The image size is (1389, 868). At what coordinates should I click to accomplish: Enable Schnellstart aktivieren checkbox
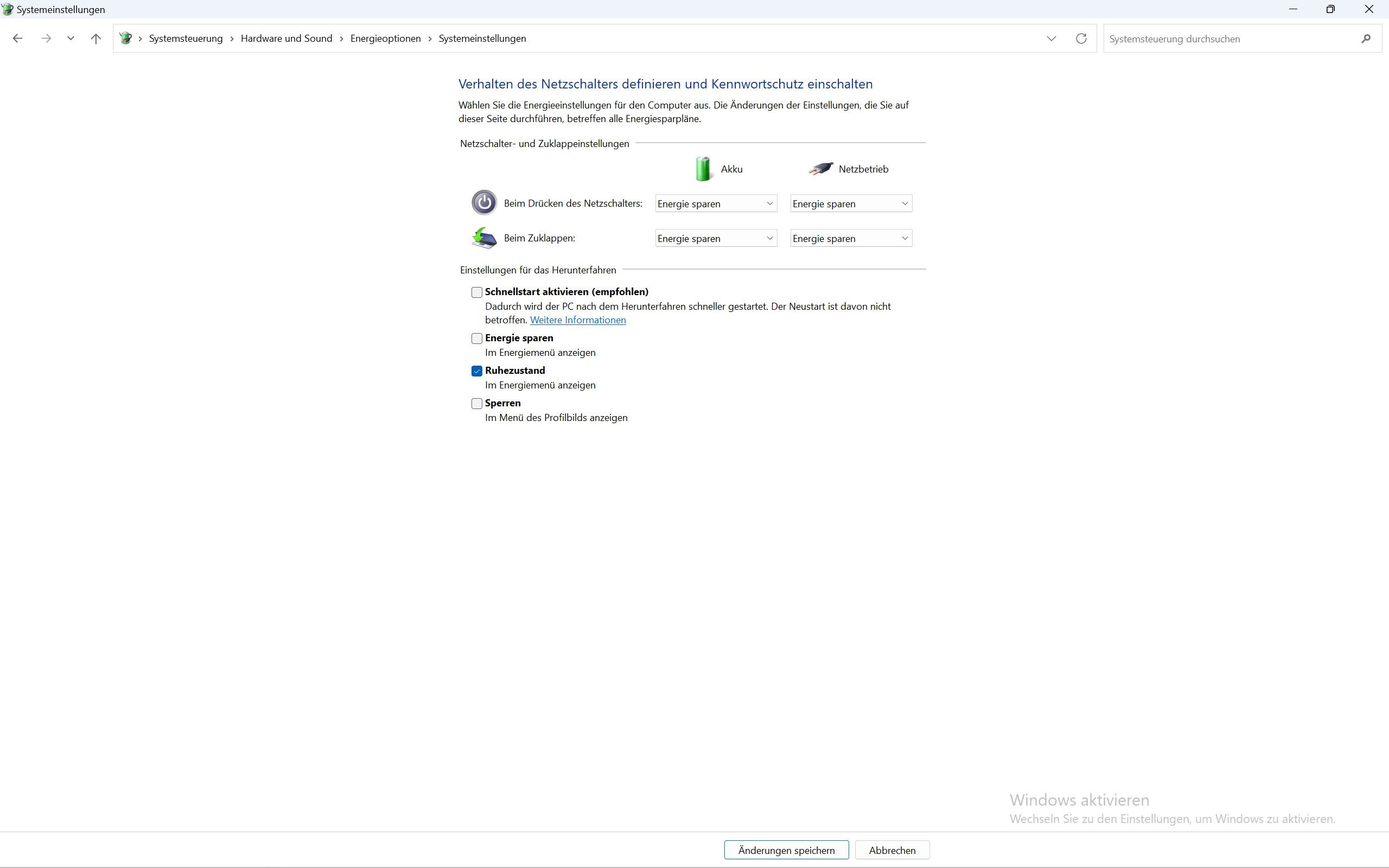coord(476,292)
